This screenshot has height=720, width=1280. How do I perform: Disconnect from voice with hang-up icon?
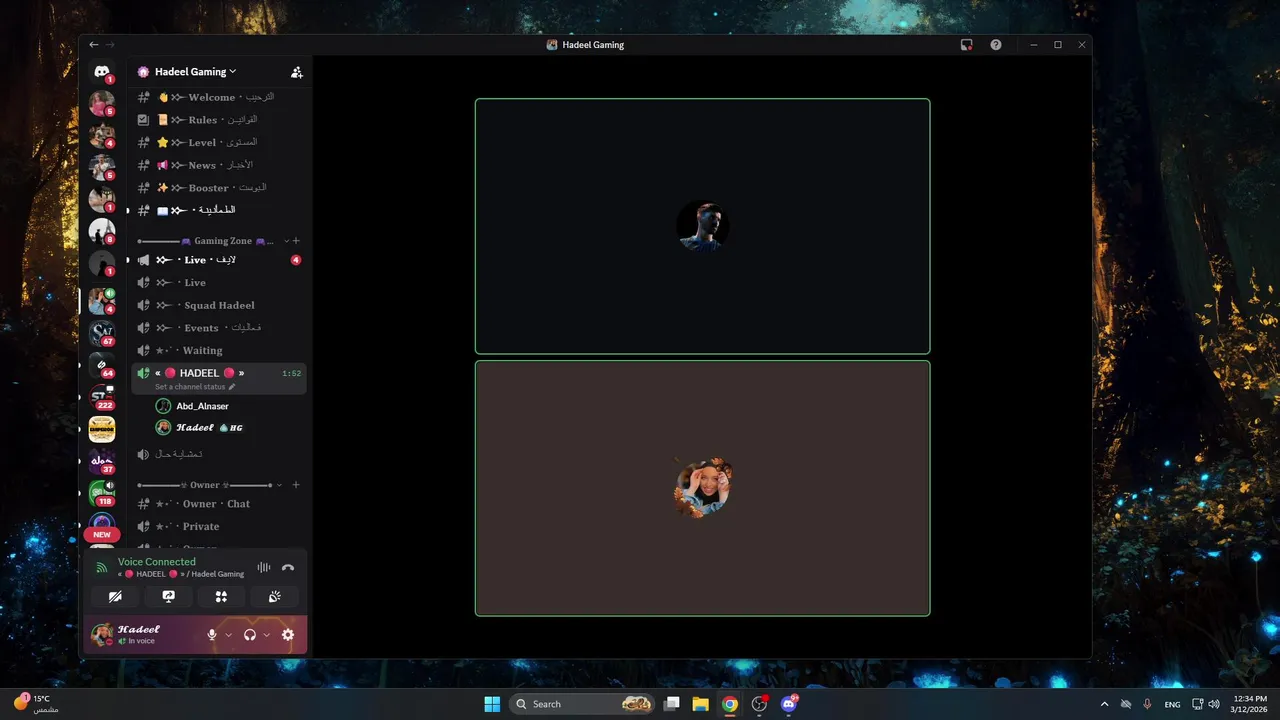[288, 567]
